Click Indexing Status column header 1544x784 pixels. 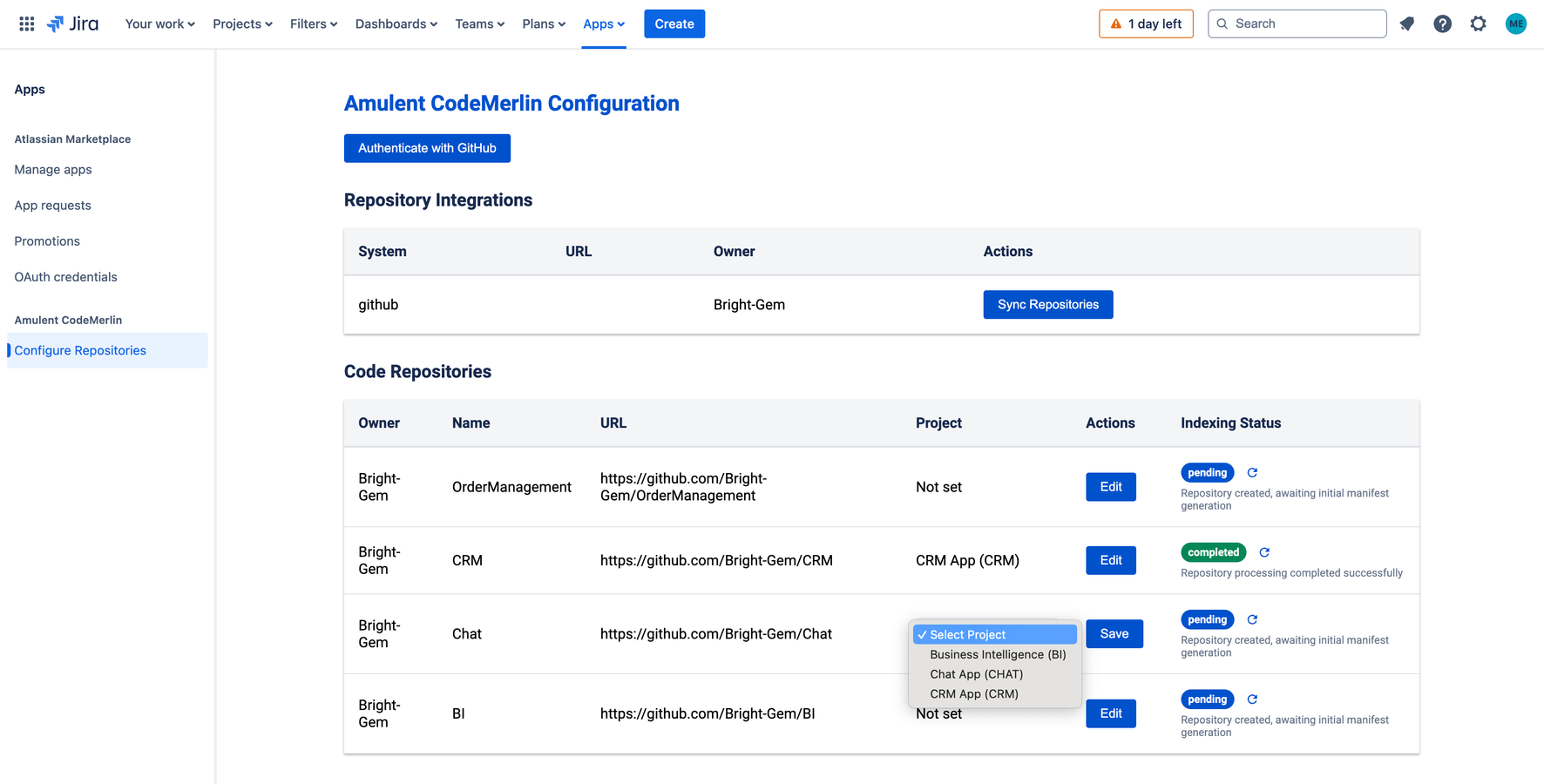[x=1230, y=423]
